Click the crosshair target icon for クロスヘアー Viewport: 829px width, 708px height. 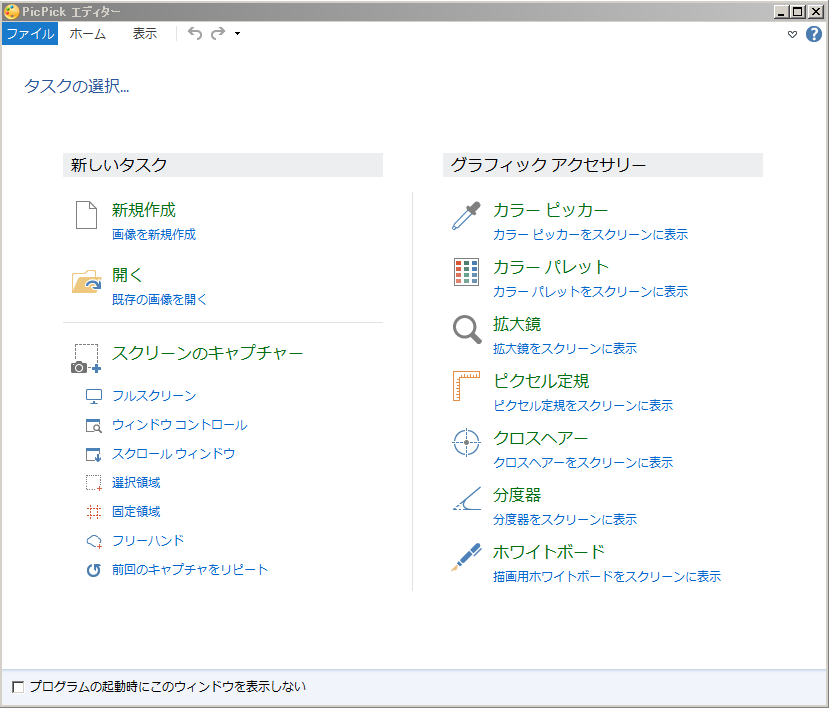click(466, 443)
